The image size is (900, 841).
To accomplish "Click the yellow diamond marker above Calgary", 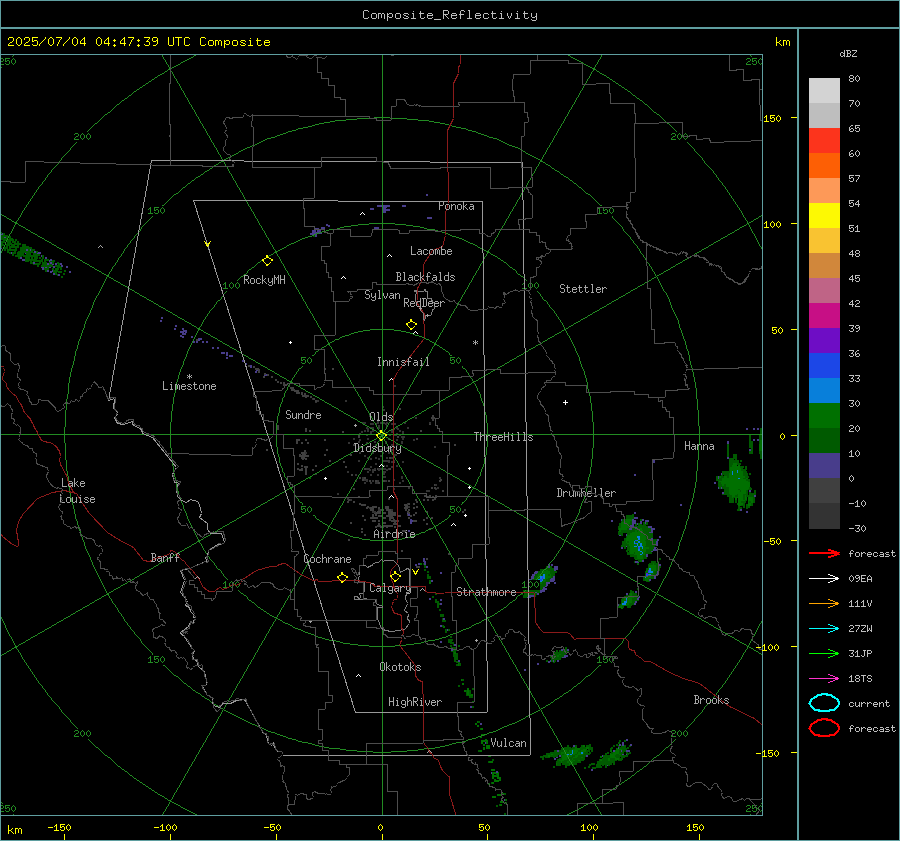I will 395,576.
